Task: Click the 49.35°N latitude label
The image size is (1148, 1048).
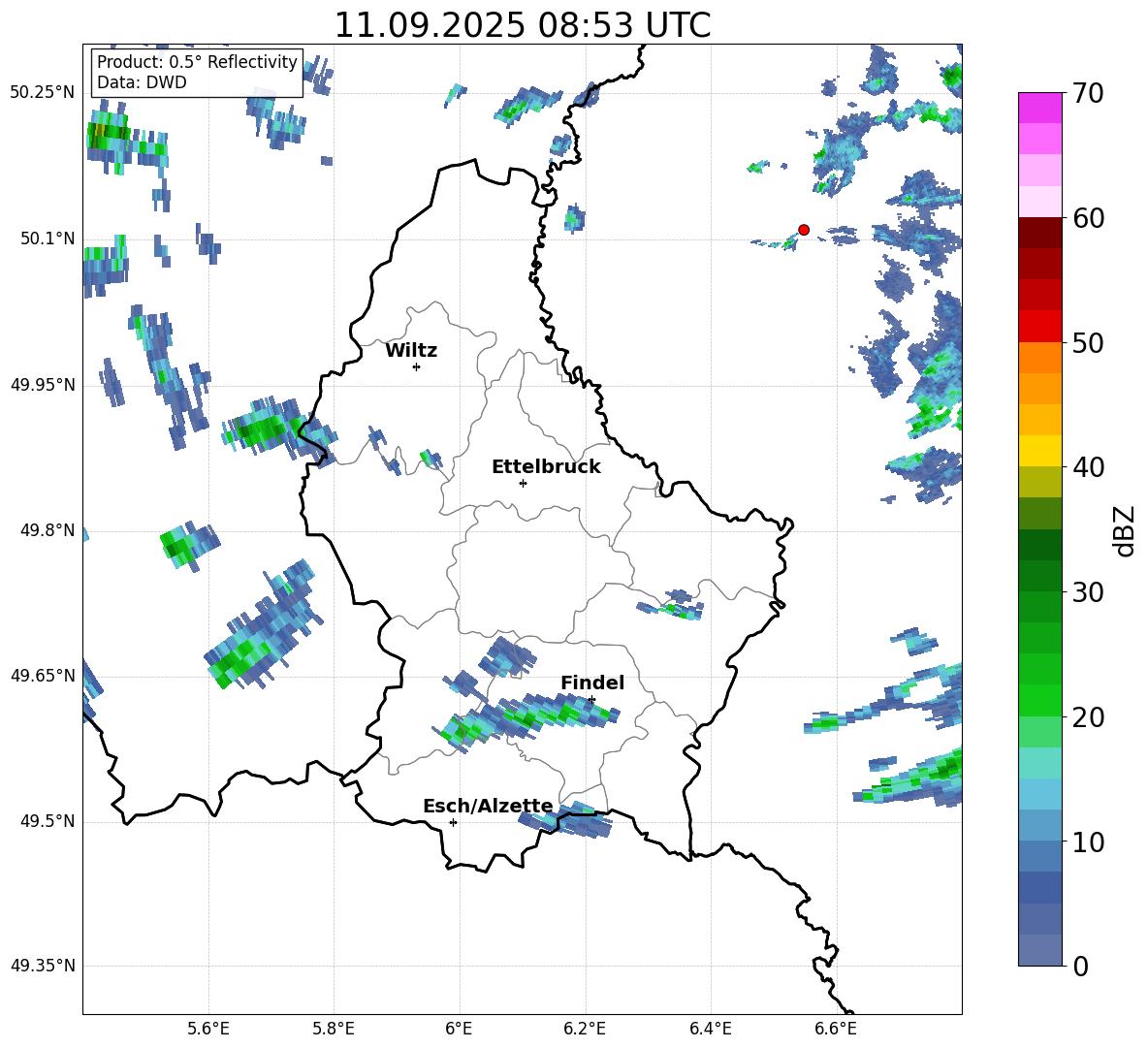Action: pyautogui.click(x=43, y=966)
